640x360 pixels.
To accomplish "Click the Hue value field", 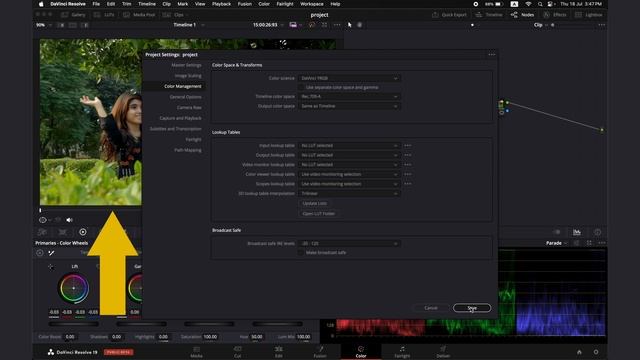I will click(257, 337).
